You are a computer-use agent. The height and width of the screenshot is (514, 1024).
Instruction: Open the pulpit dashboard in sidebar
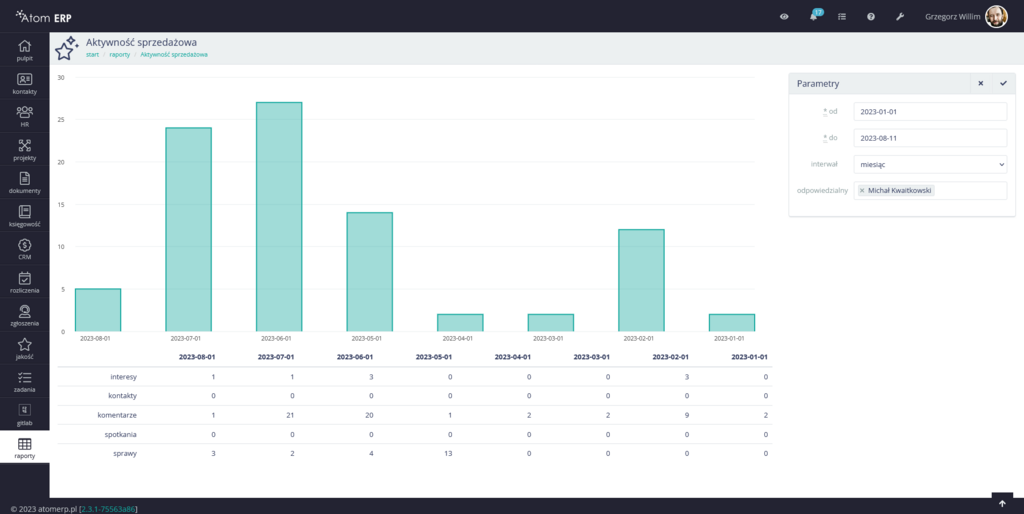pos(24,50)
